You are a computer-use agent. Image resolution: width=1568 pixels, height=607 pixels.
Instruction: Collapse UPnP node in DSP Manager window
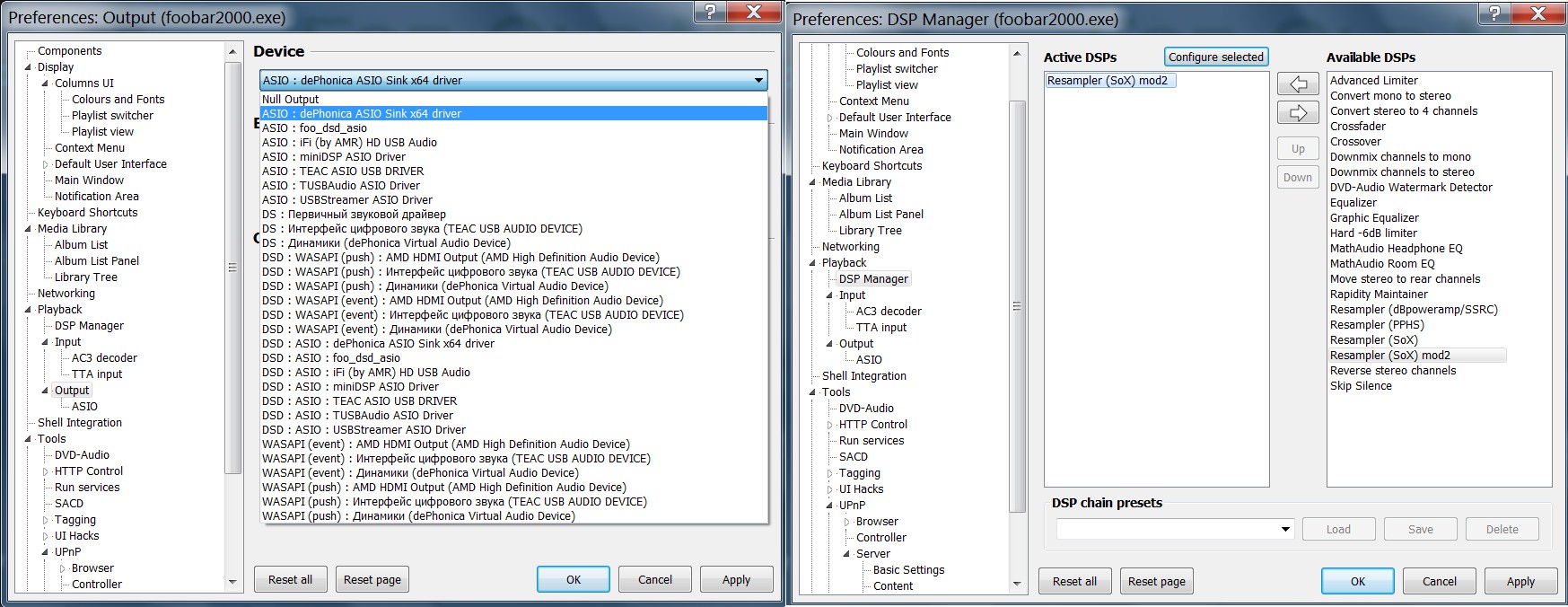829,506
